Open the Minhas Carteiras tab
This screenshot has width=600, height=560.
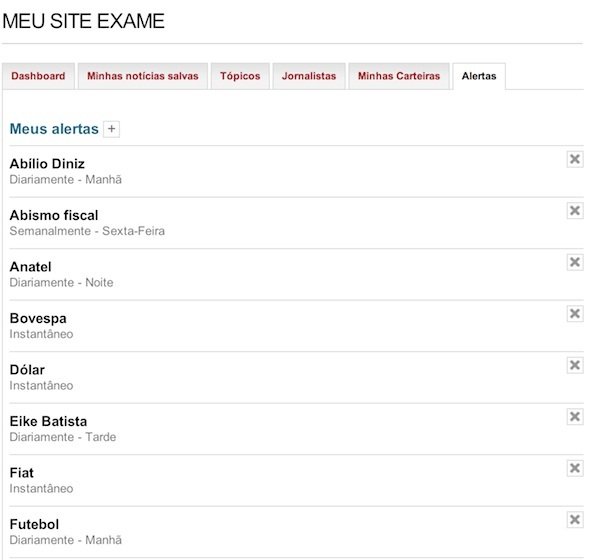click(x=399, y=76)
